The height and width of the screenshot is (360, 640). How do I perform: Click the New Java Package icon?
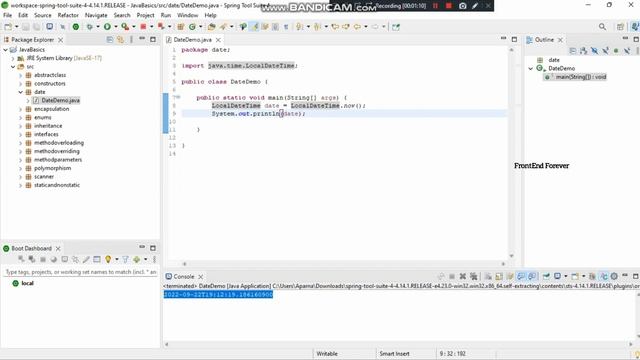[x=180, y=27]
